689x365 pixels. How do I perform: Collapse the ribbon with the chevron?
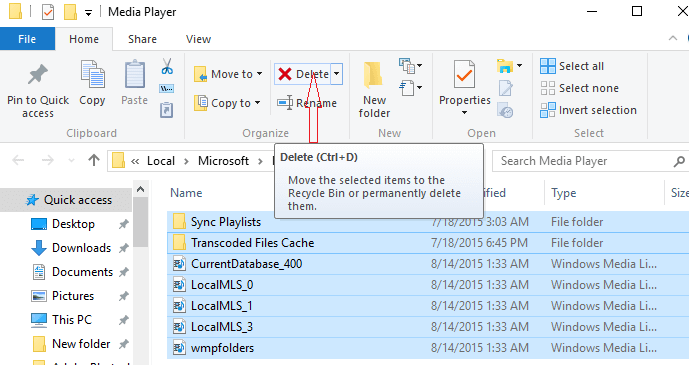(673, 38)
